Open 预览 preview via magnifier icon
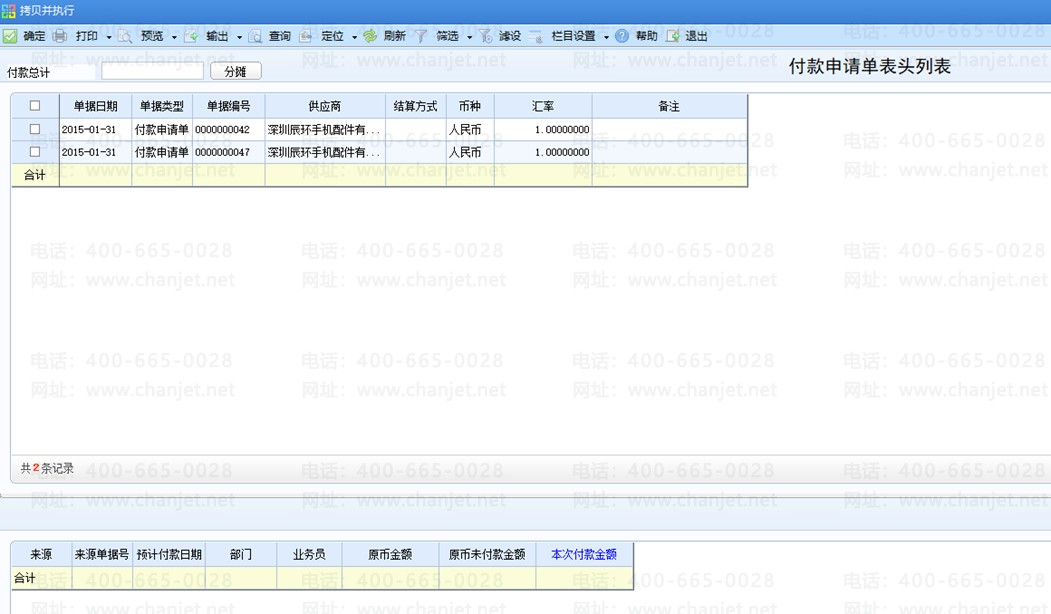 125,36
